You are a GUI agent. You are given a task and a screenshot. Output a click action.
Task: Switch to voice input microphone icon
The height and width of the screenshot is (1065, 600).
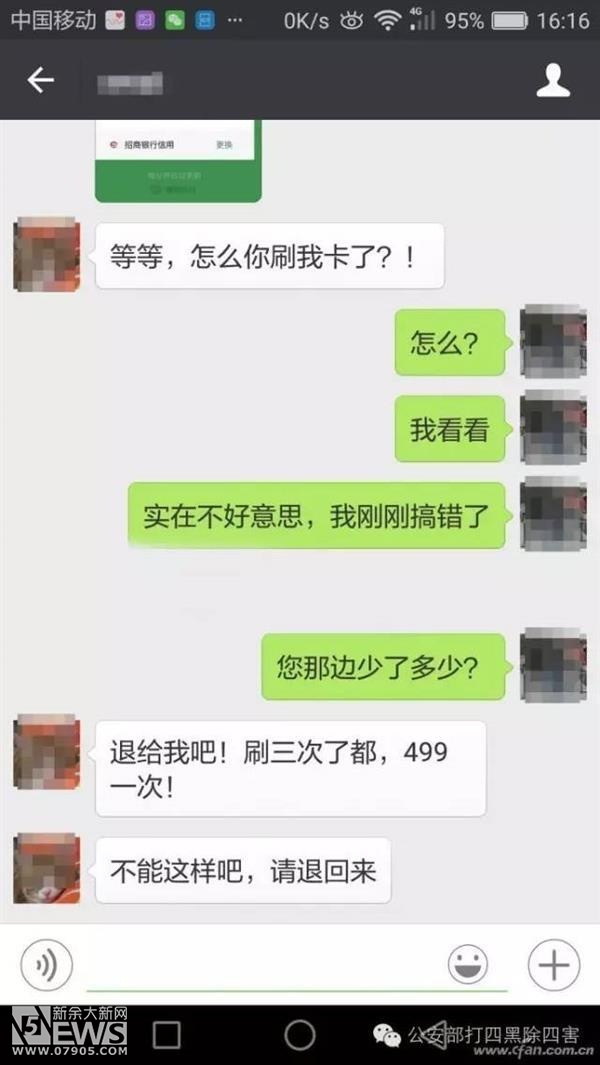[x=46, y=964]
